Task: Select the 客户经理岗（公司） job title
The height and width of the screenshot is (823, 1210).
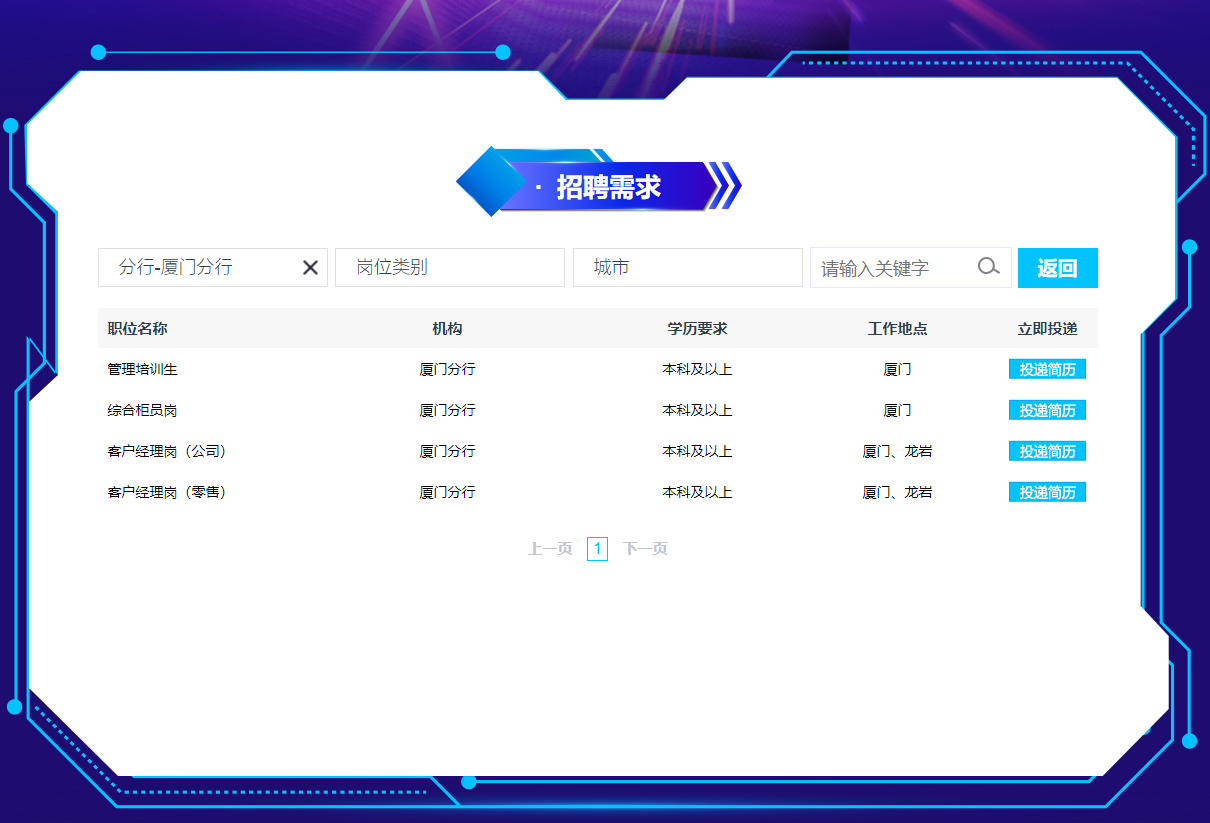Action: tap(167, 451)
